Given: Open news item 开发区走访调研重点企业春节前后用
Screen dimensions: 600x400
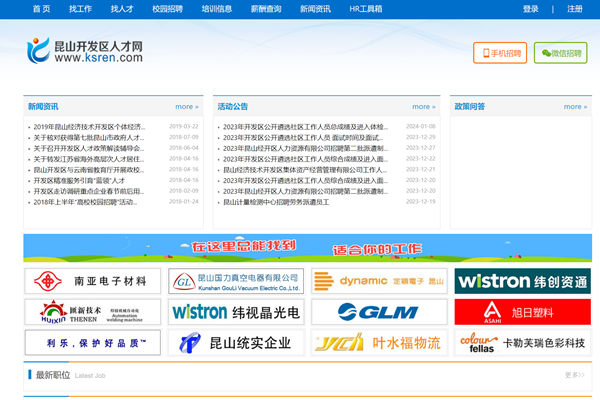Looking at the screenshot, I should [x=89, y=191].
